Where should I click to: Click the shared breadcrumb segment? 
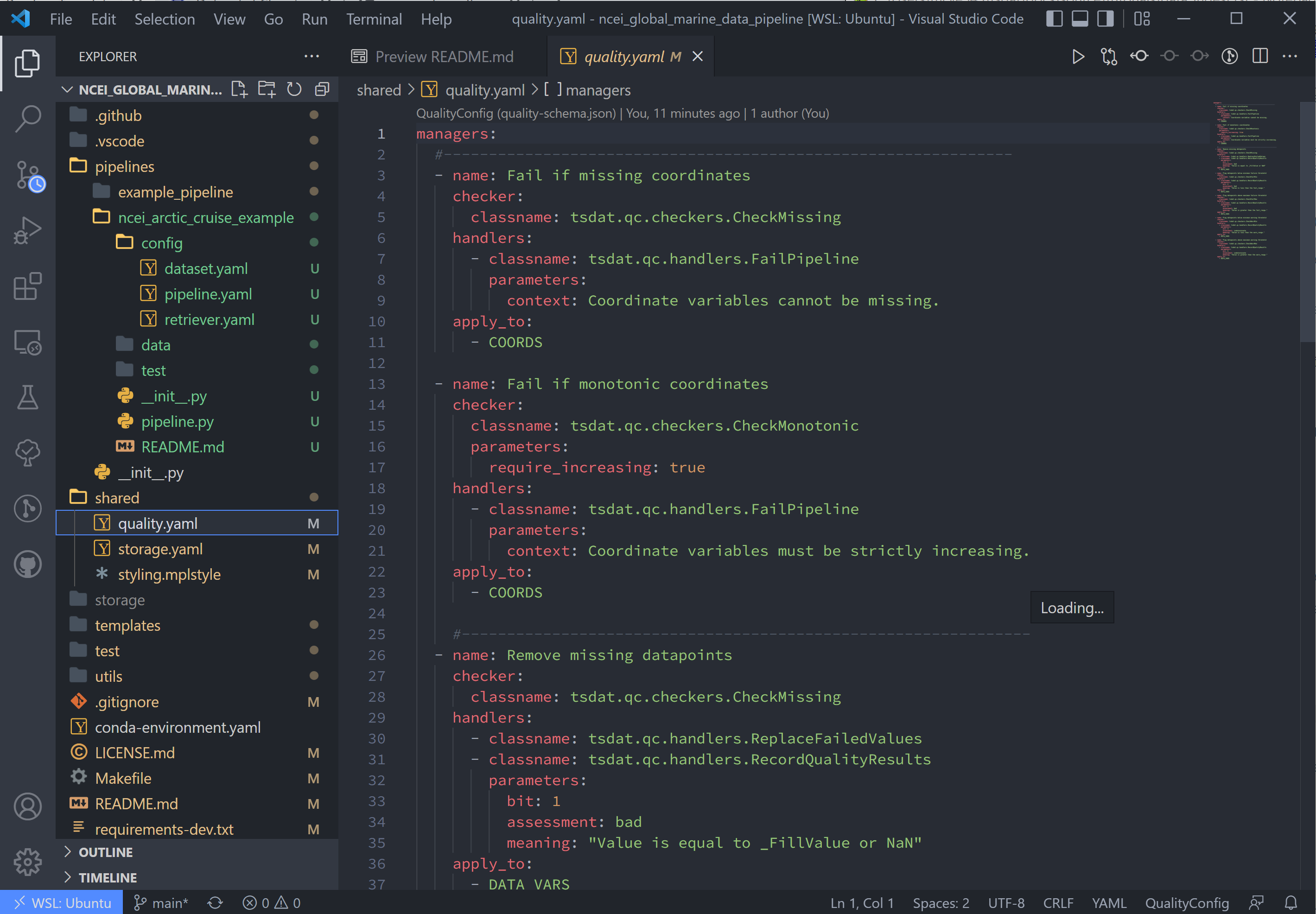point(379,90)
